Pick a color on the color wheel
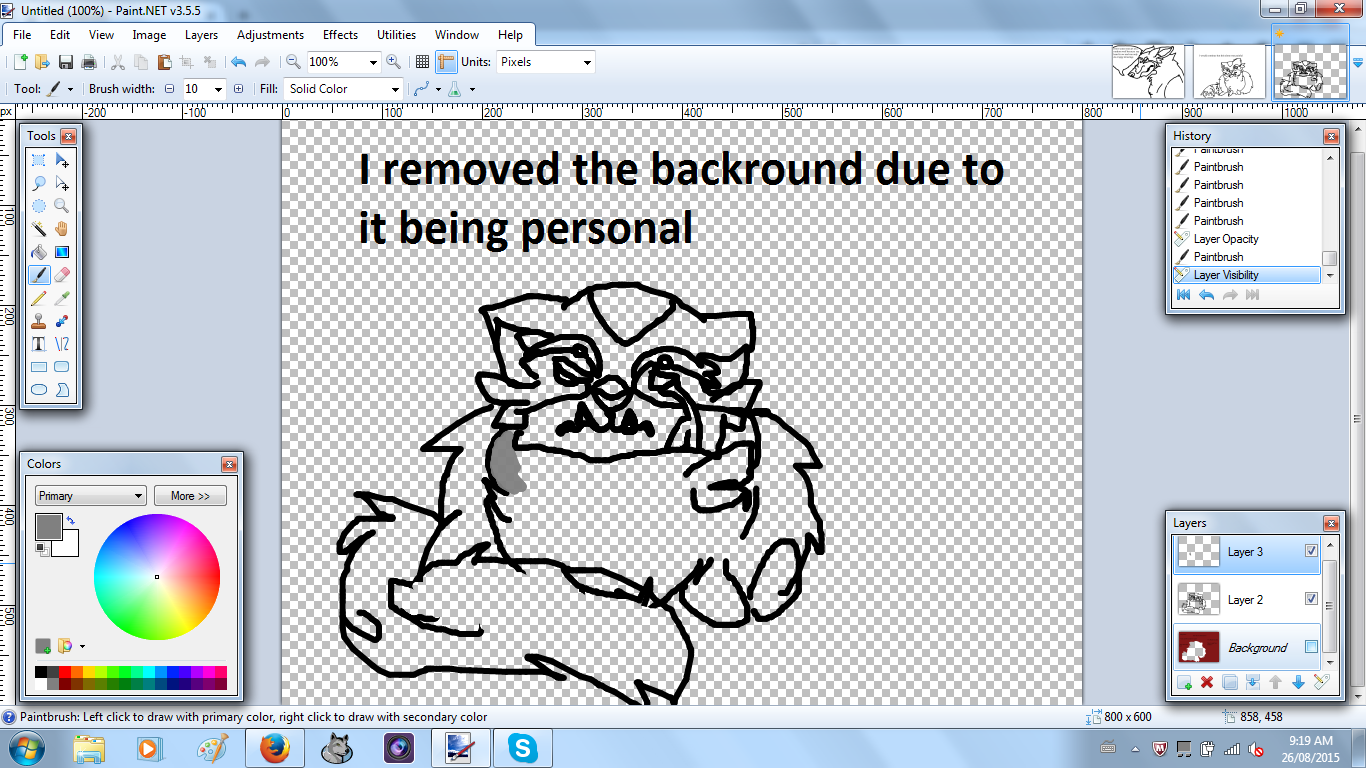The image size is (1366, 768). (x=157, y=576)
